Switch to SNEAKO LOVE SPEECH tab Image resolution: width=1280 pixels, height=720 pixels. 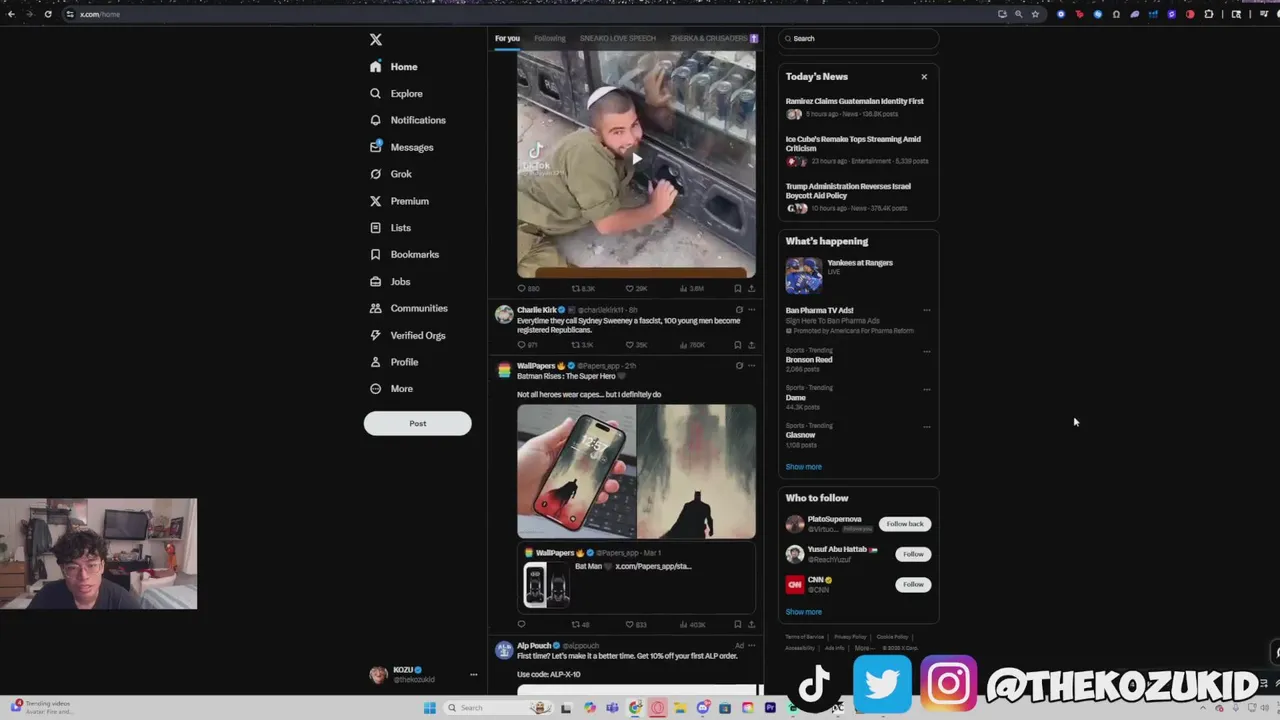[618, 39]
